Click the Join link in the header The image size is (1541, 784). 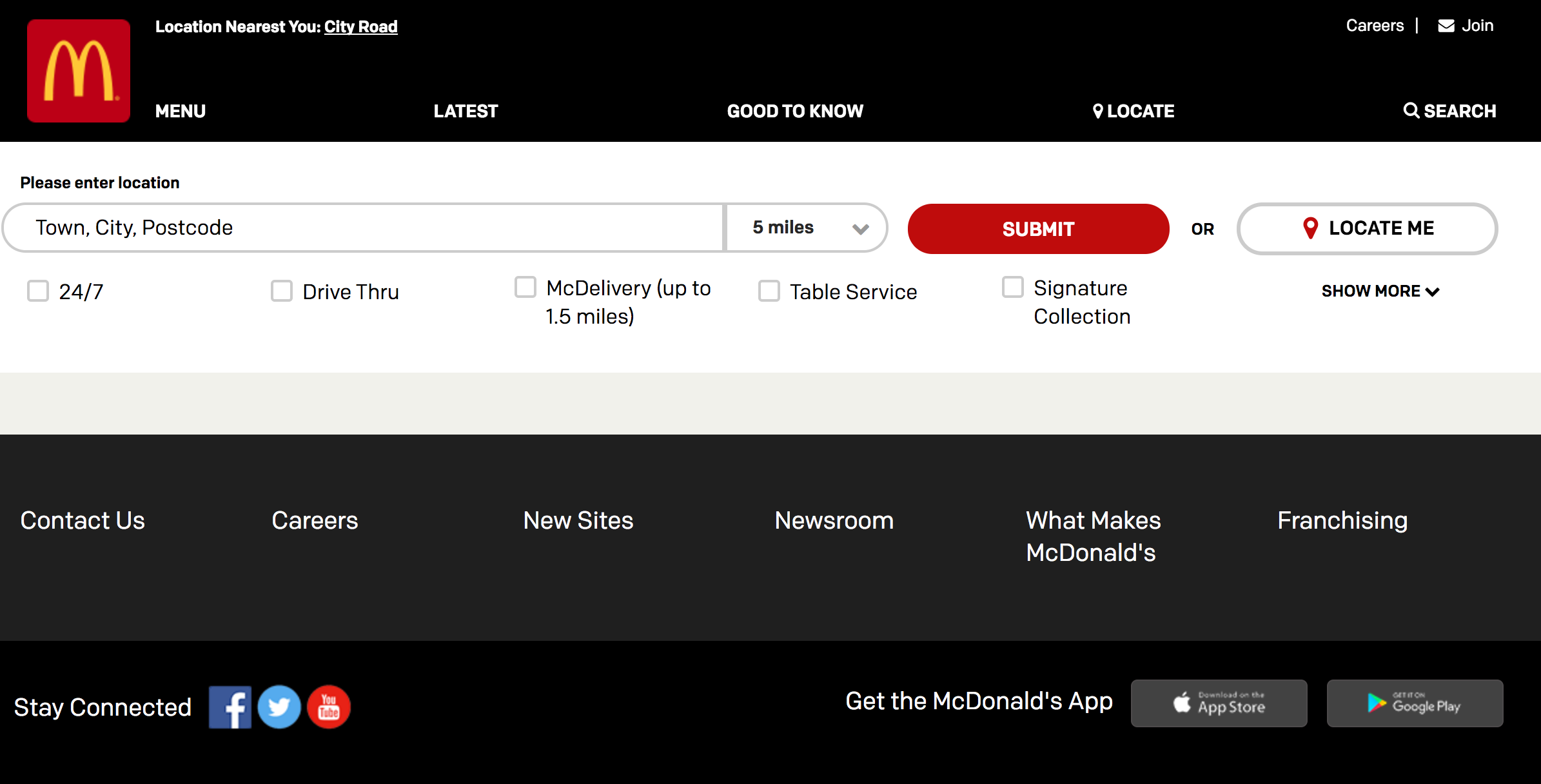click(x=1477, y=26)
